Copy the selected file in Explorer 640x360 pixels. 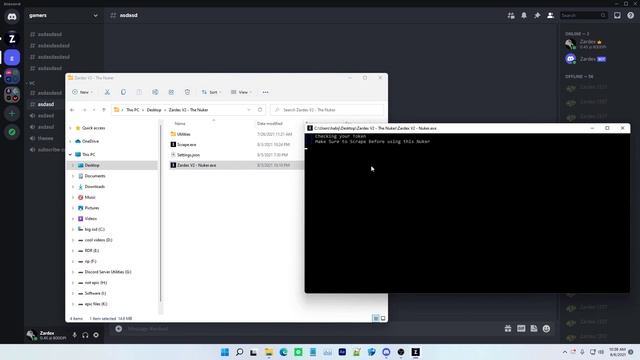click(x=123, y=92)
